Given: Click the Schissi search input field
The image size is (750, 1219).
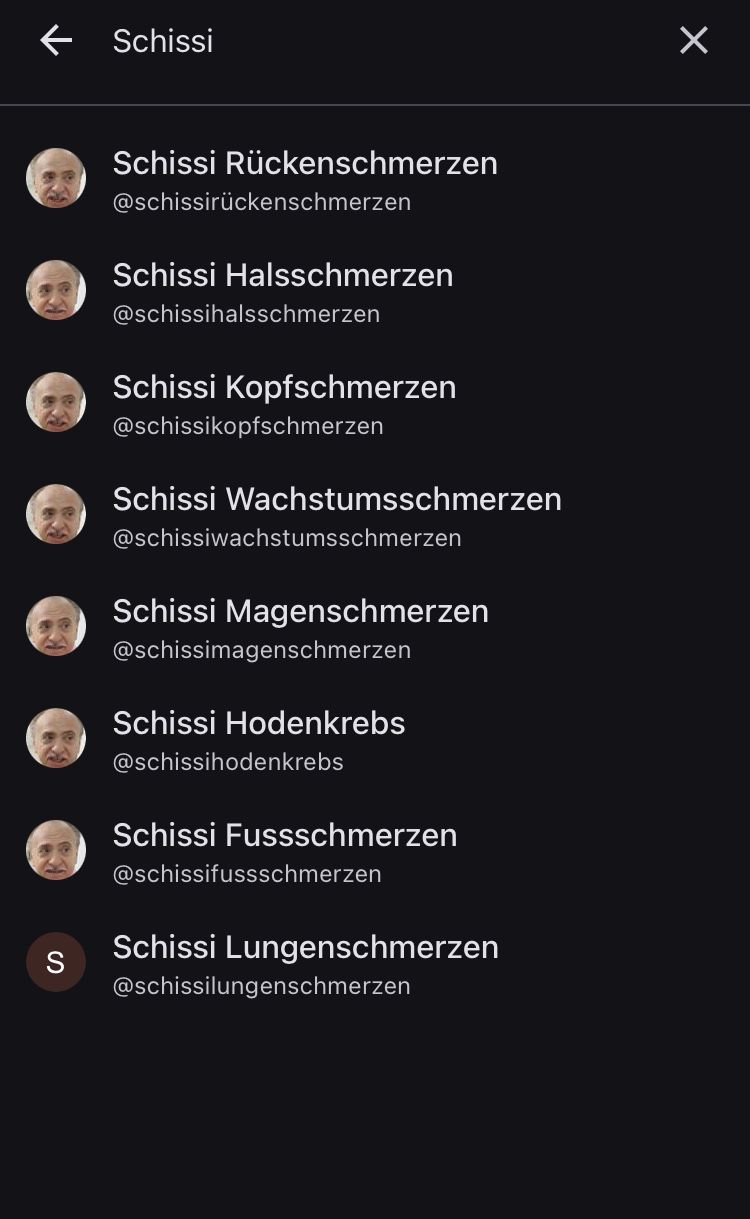Looking at the screenshot, I should (x=385, y=41).
